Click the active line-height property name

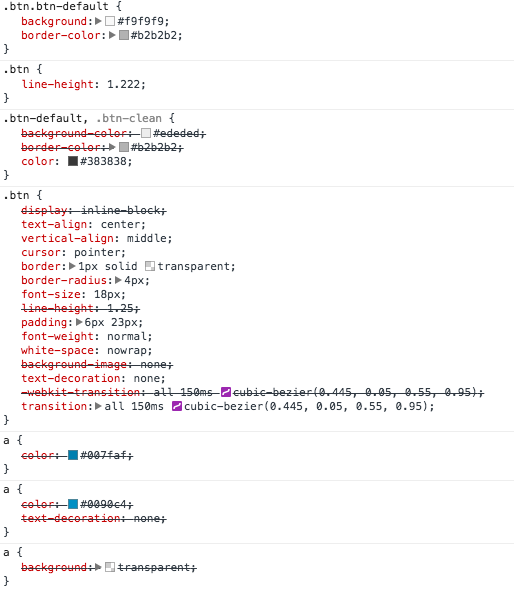click(57, 84)
